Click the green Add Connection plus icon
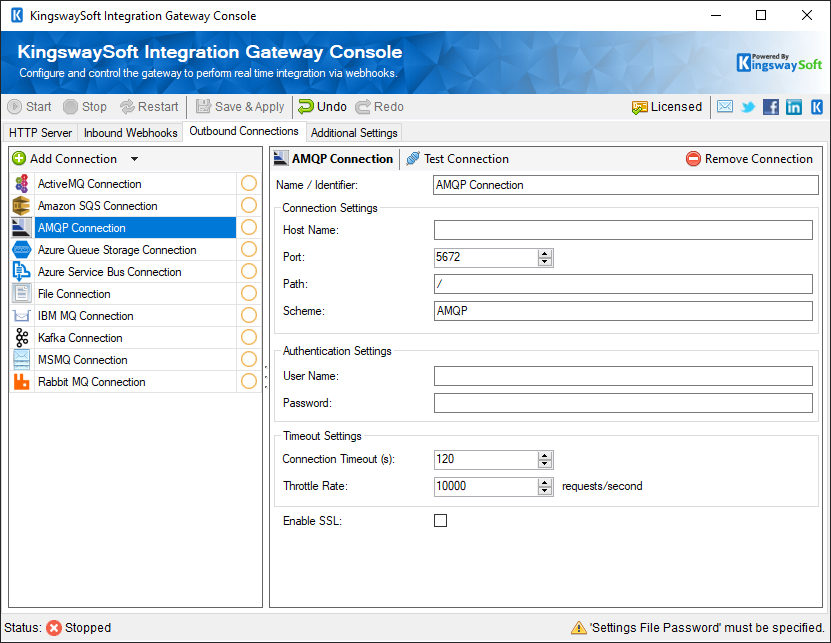 [19, 158]
